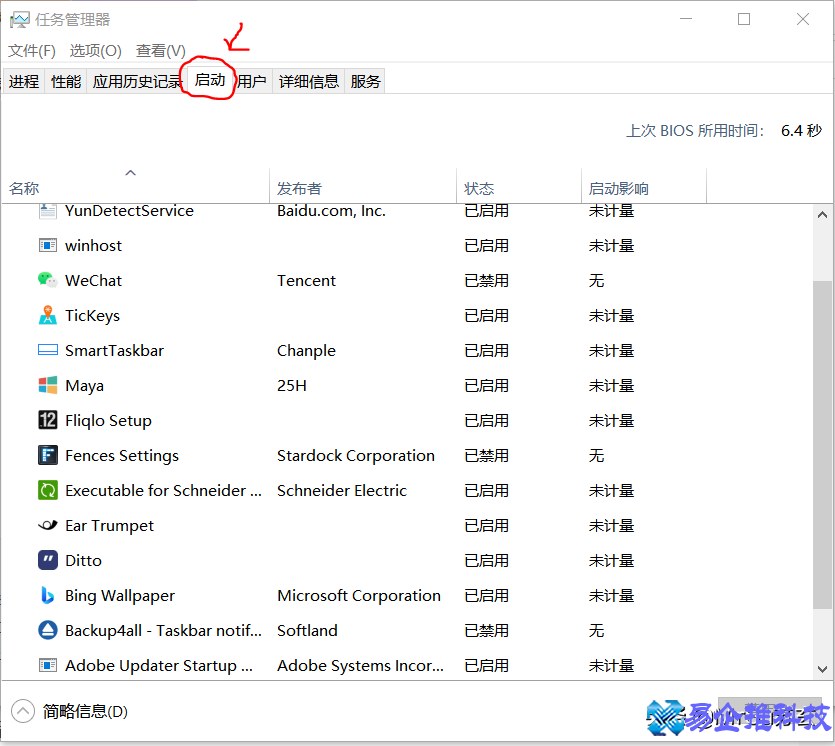Select the Ditto quotation mark icon
Image resolution: width=835 pixels, height=746 pixels.
coord(48,561)
